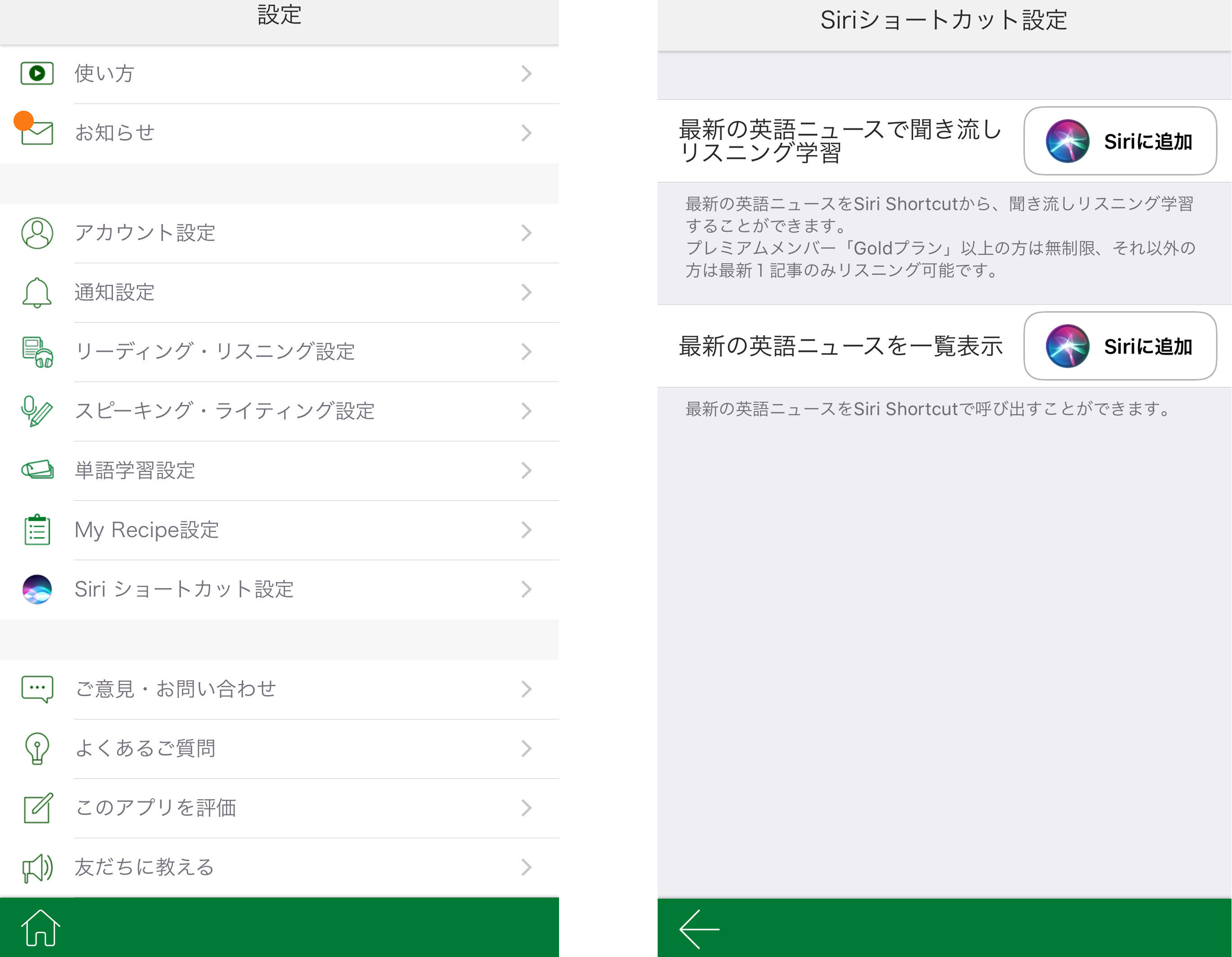Tap the orange notification badge on お知らせ
1232x957 pixels.
24,121
